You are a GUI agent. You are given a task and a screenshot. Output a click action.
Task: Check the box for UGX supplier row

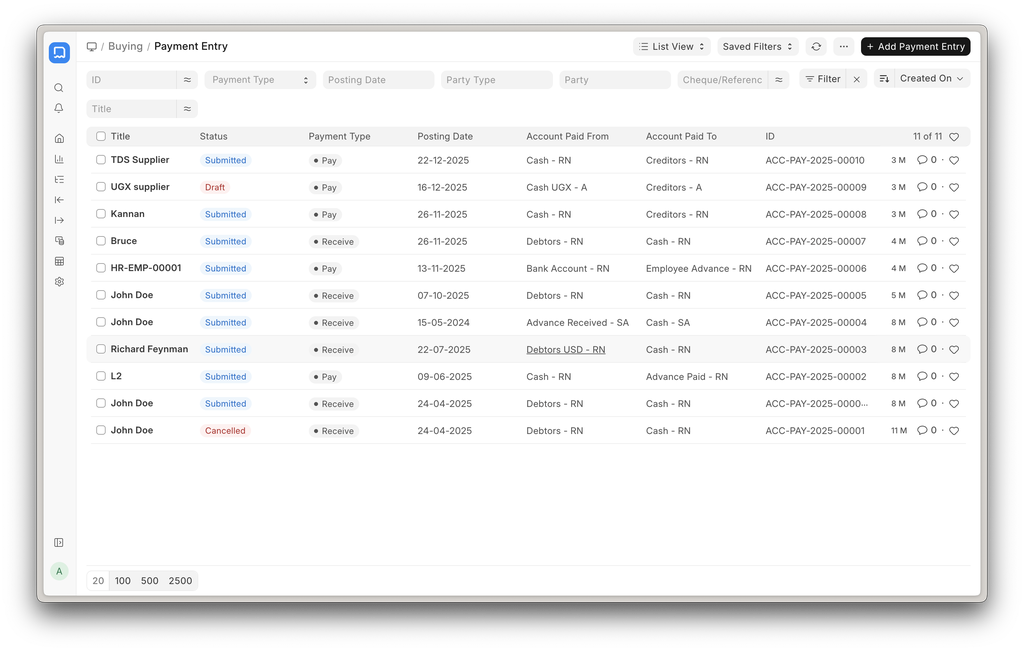(x=101, y=187)
